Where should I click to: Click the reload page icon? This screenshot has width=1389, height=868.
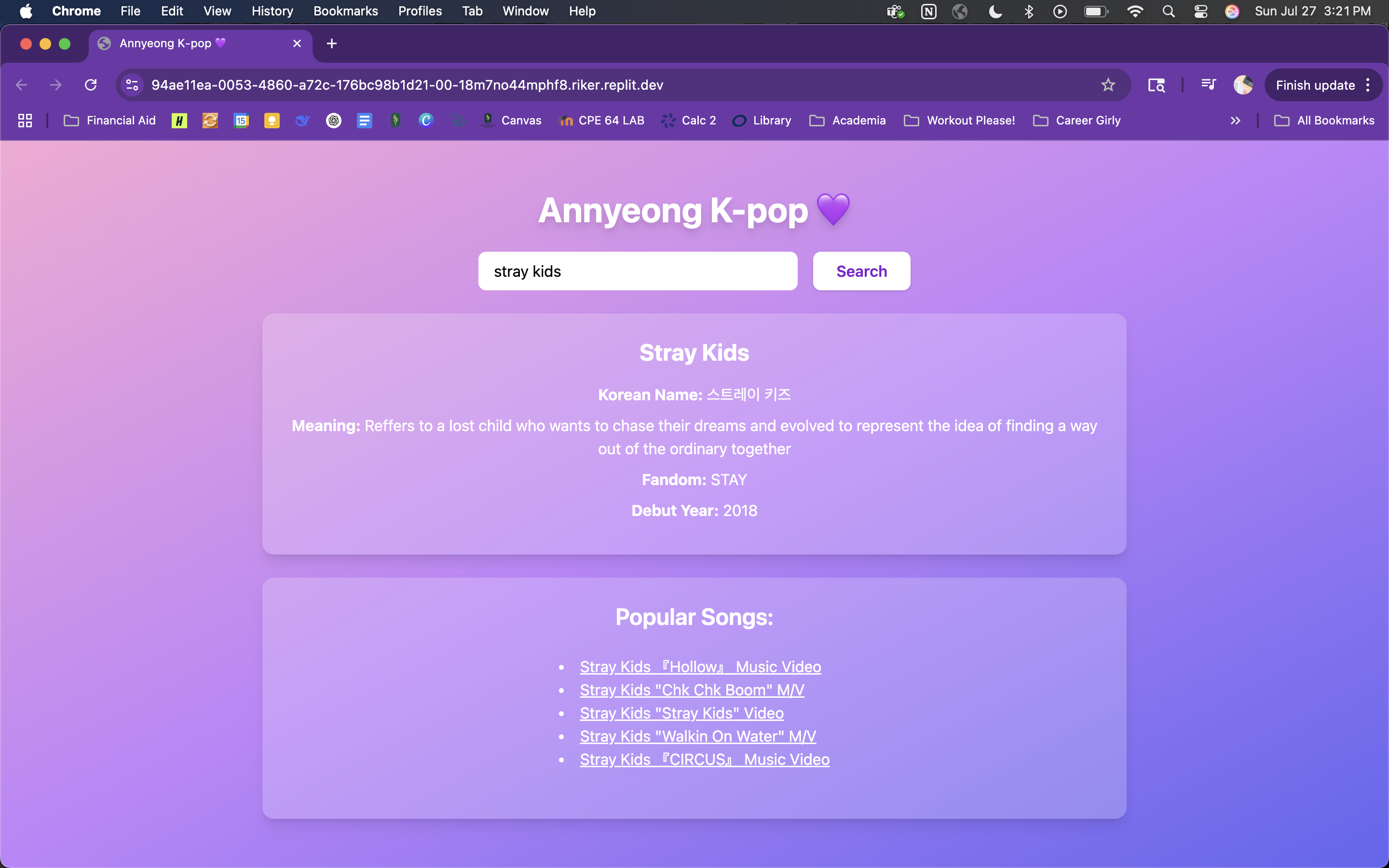click(x=91, y=85)
